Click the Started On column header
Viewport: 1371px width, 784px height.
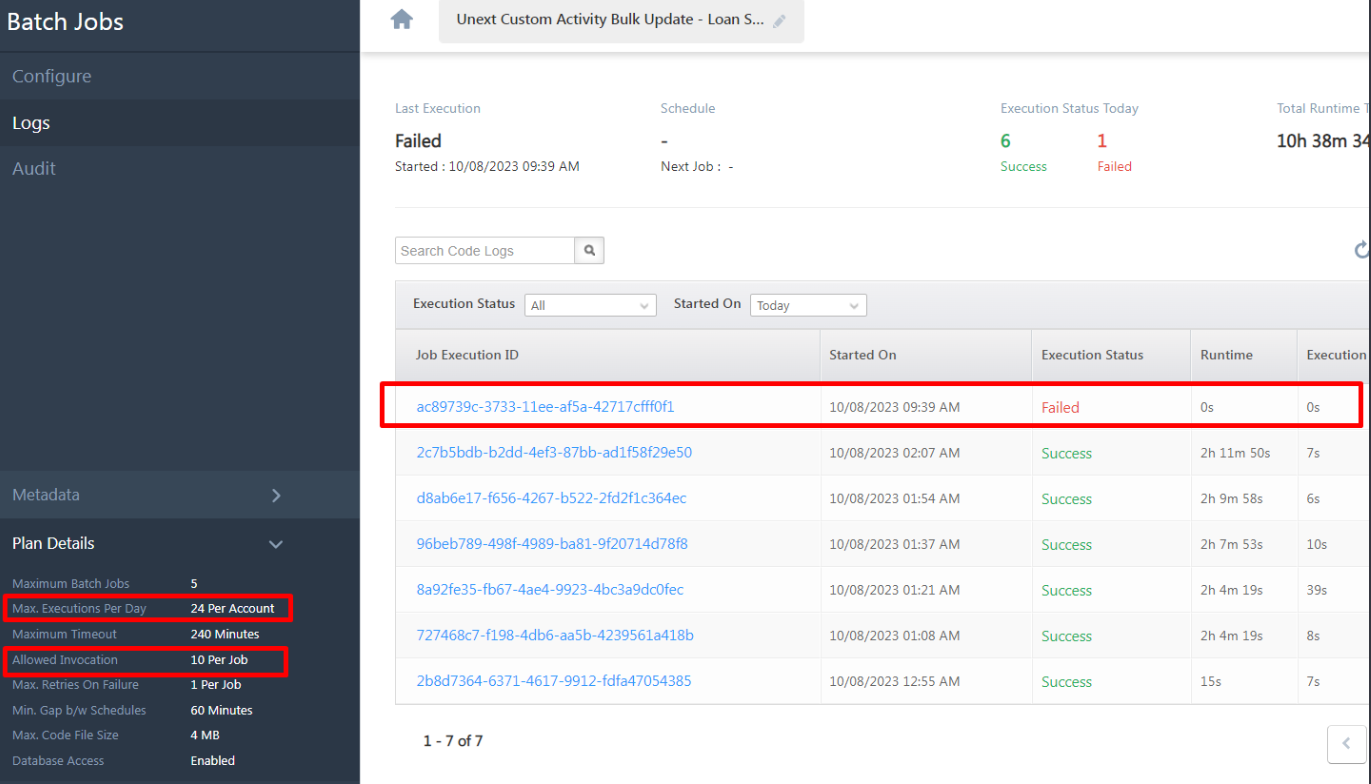(863, 355)
